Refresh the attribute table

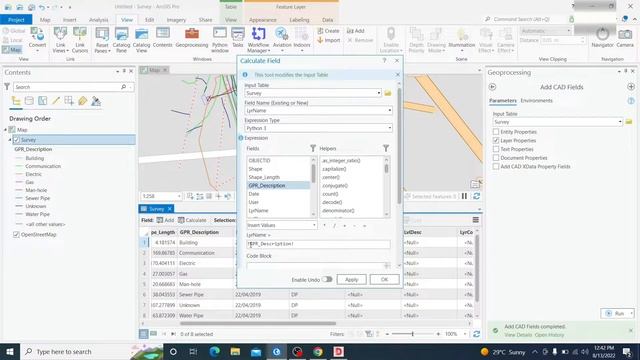tap(476, 334)
